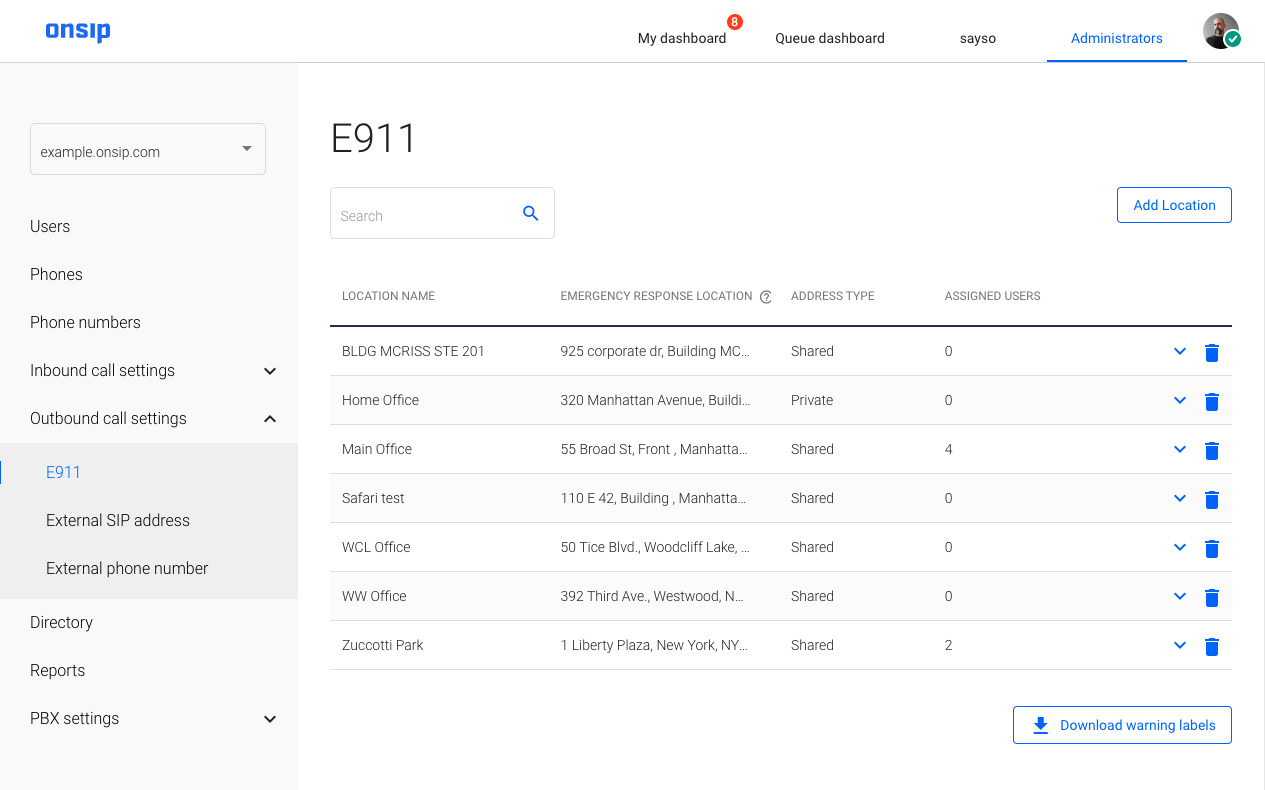1265x790 pixels.
Task: Click the search magnifier icon
Action: tap(531, 213)
